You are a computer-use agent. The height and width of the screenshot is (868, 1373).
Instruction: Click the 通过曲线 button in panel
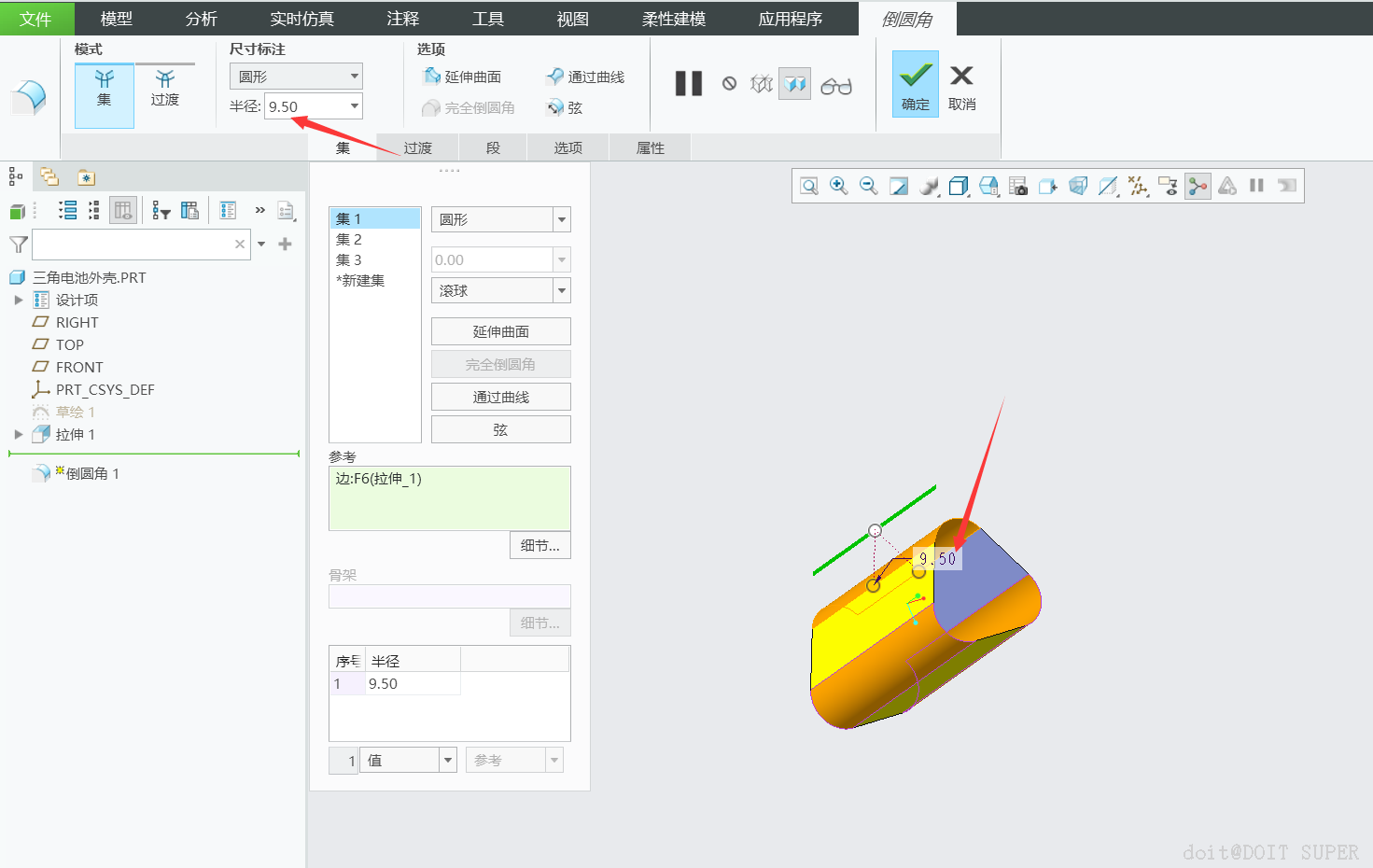500,397
